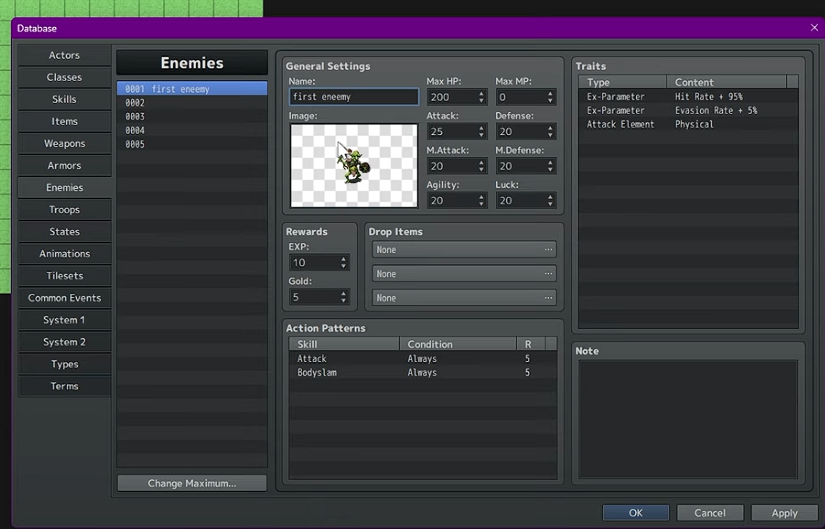Increase the Luck stepper value
This screenshot has width=825, height=529.
click(x=550, y=197)
